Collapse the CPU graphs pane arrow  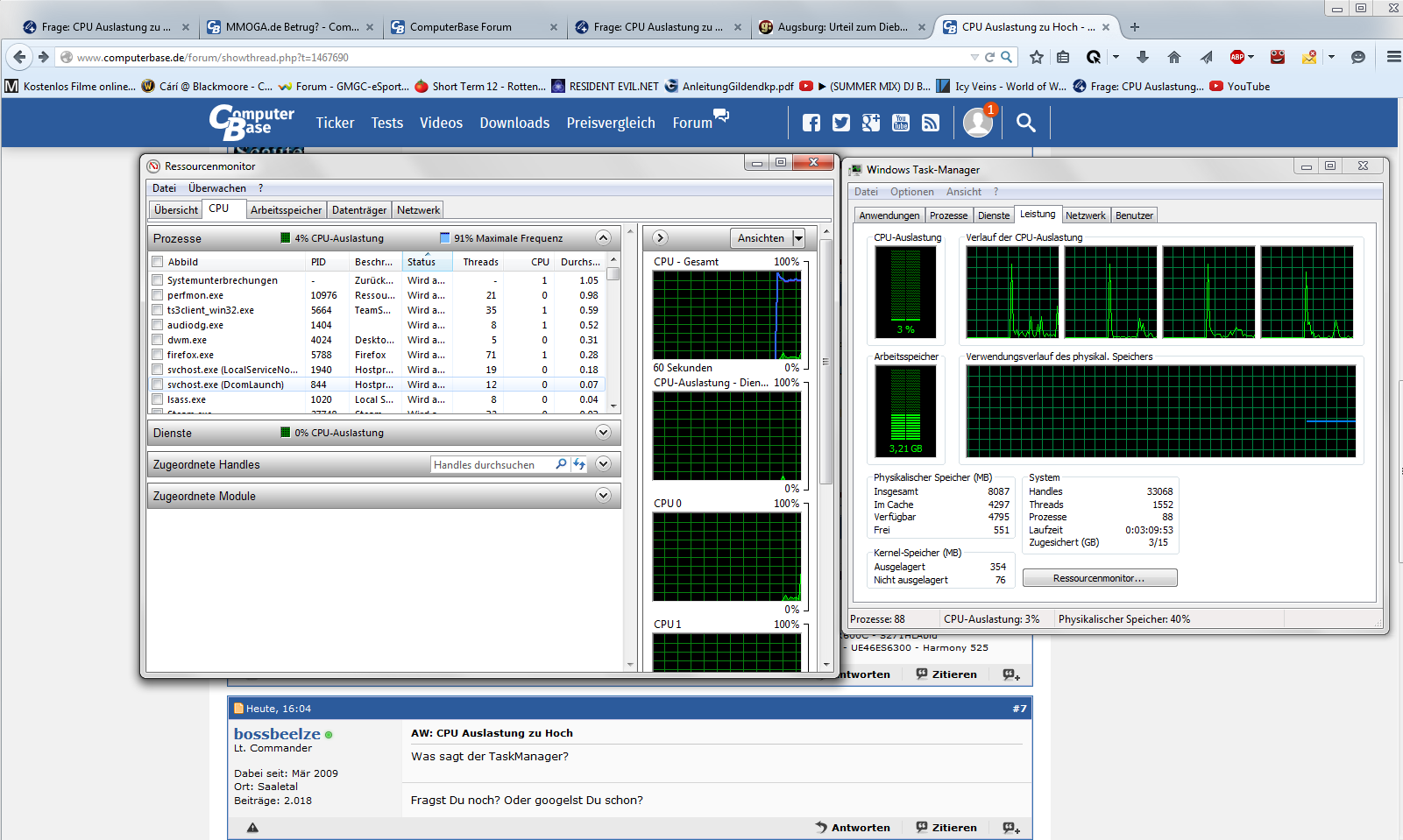coord(661,238)
